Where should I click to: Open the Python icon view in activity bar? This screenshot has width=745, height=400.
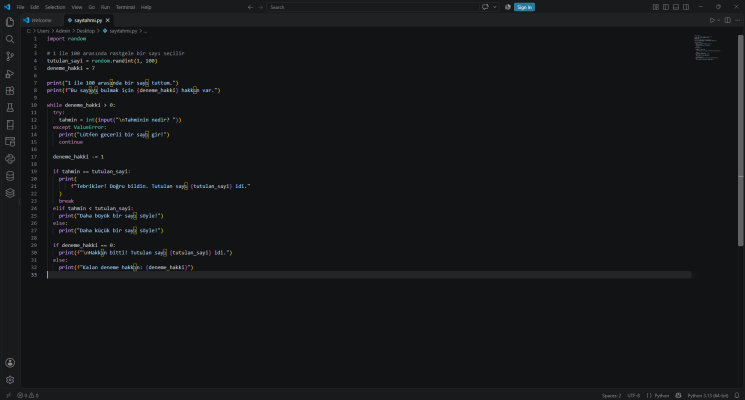click(x=10, y=159)
